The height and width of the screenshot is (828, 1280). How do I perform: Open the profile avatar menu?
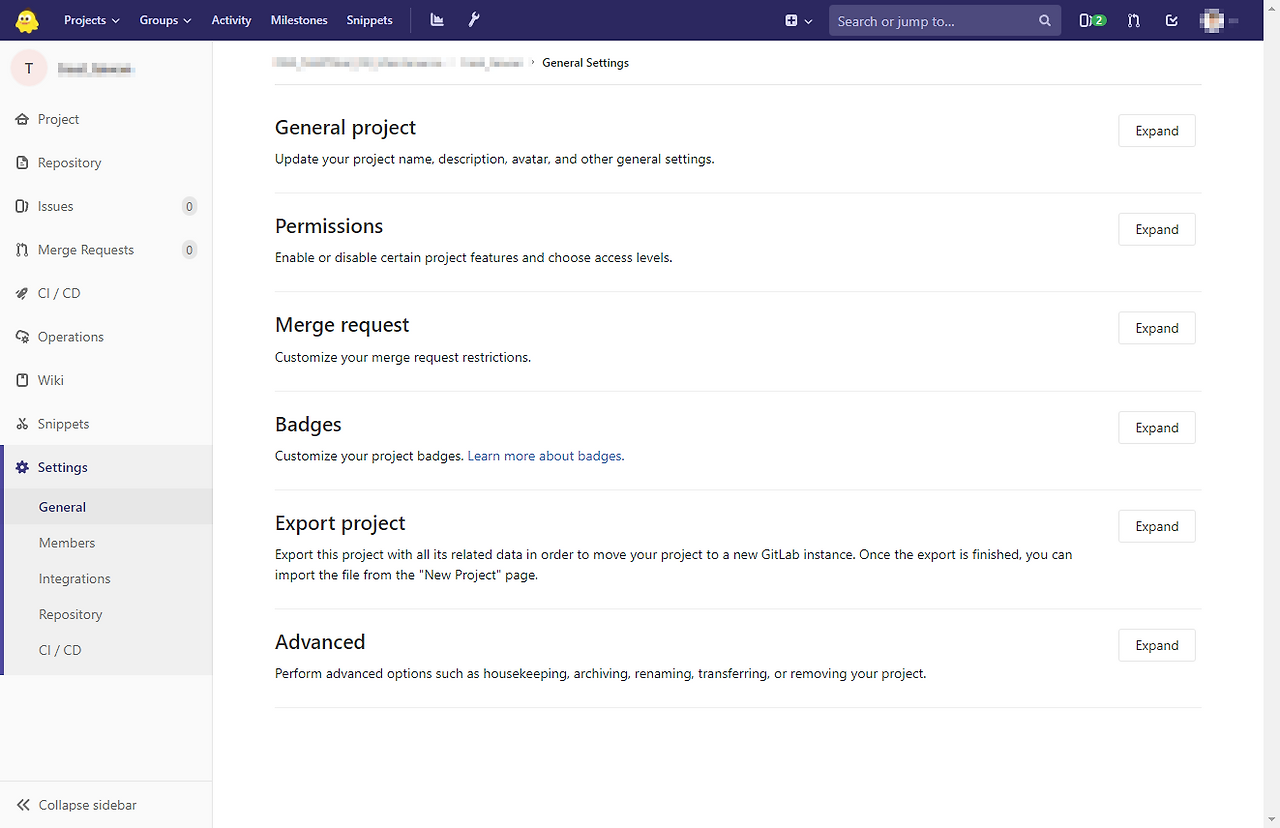tap(1211, 20)
